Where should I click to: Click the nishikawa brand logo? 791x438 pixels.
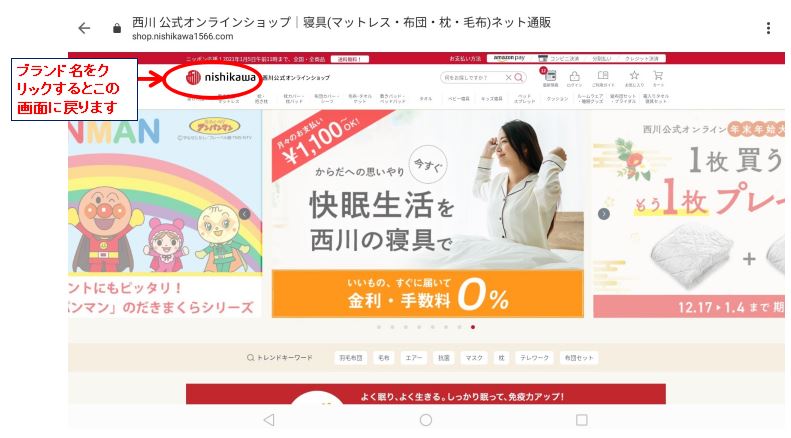click(x=221, y=77)
